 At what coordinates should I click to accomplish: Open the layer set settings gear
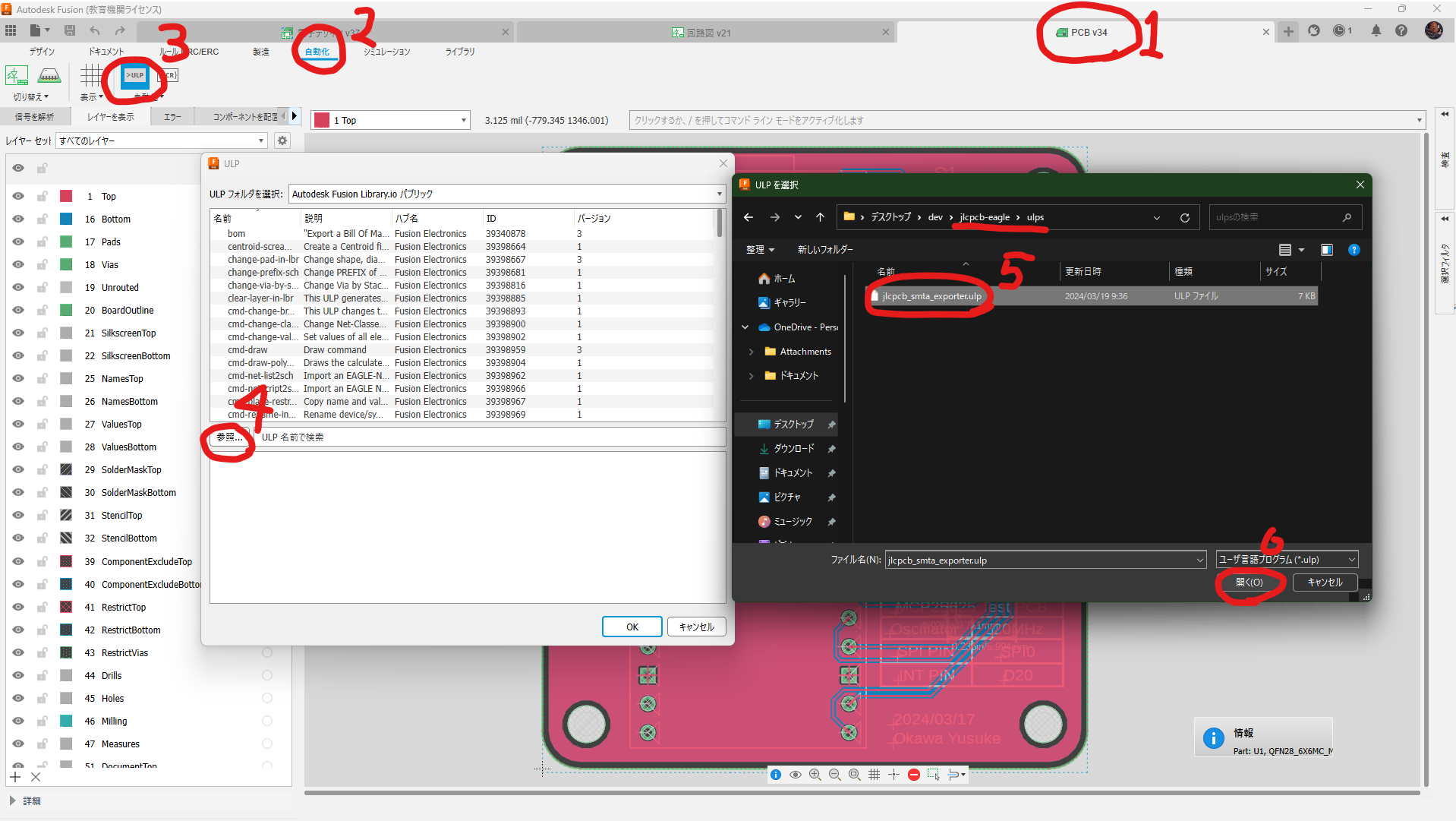coord(282,141)
